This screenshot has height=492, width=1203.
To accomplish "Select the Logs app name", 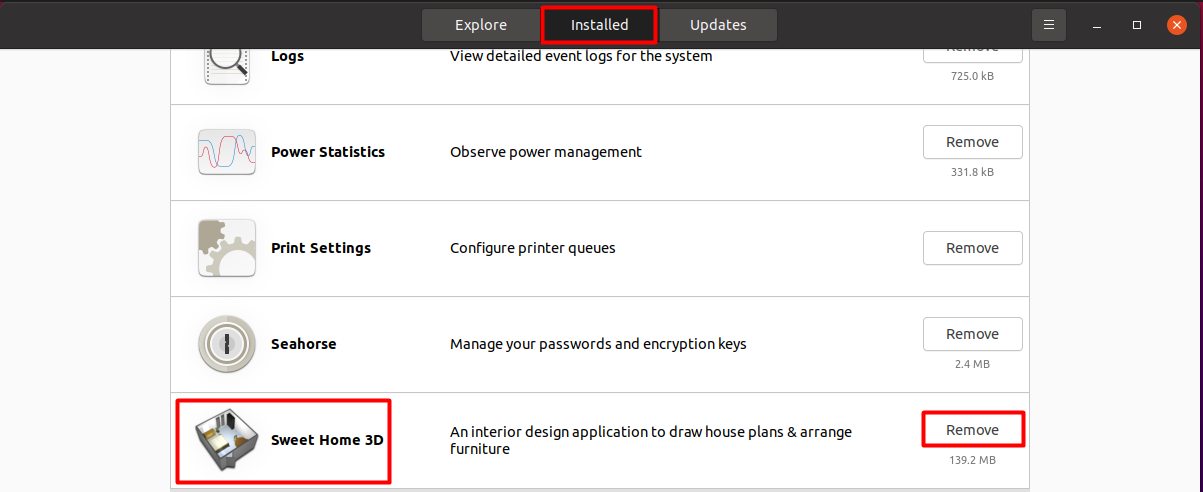I will coord(287,56).
